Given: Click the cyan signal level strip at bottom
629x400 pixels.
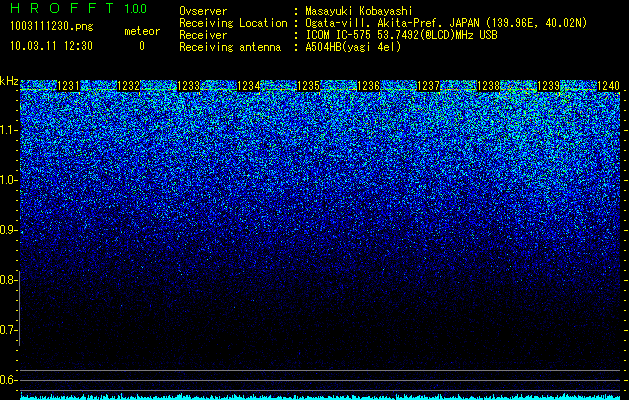Looking at the screenshot, I should pyautogui.click(x=320, y=397).
